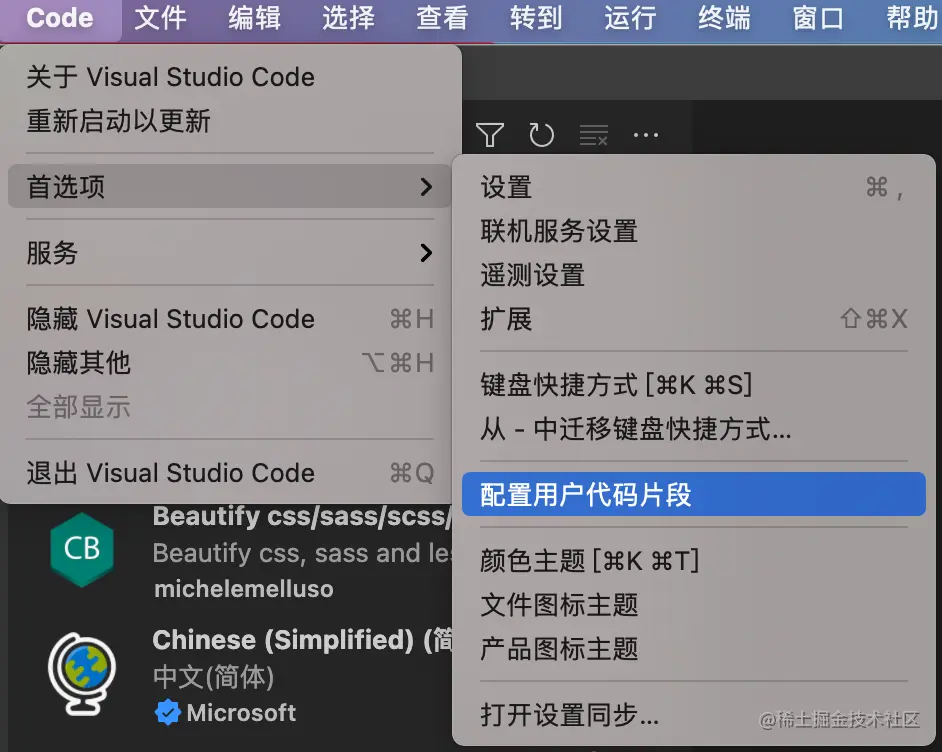
Task: Open the 终端 menu
Action: coord(725,18)
